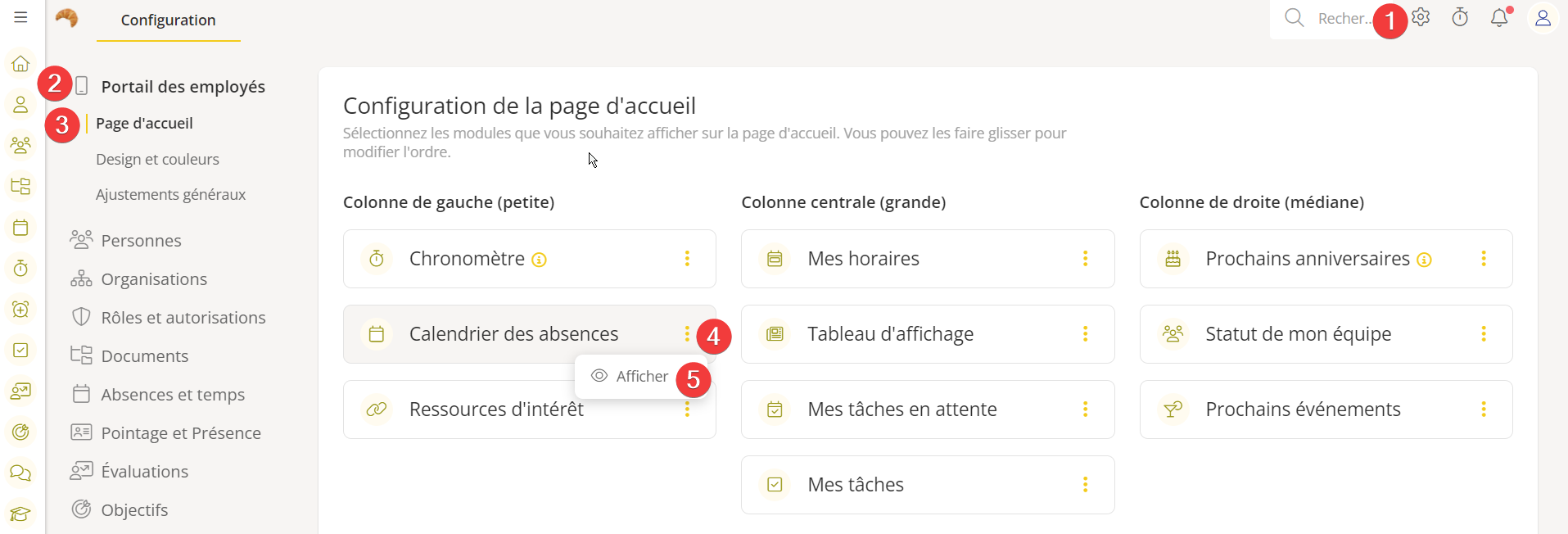
Task: Click the chat bubbles icon in sidebar
Action: (x=20, y=473)
